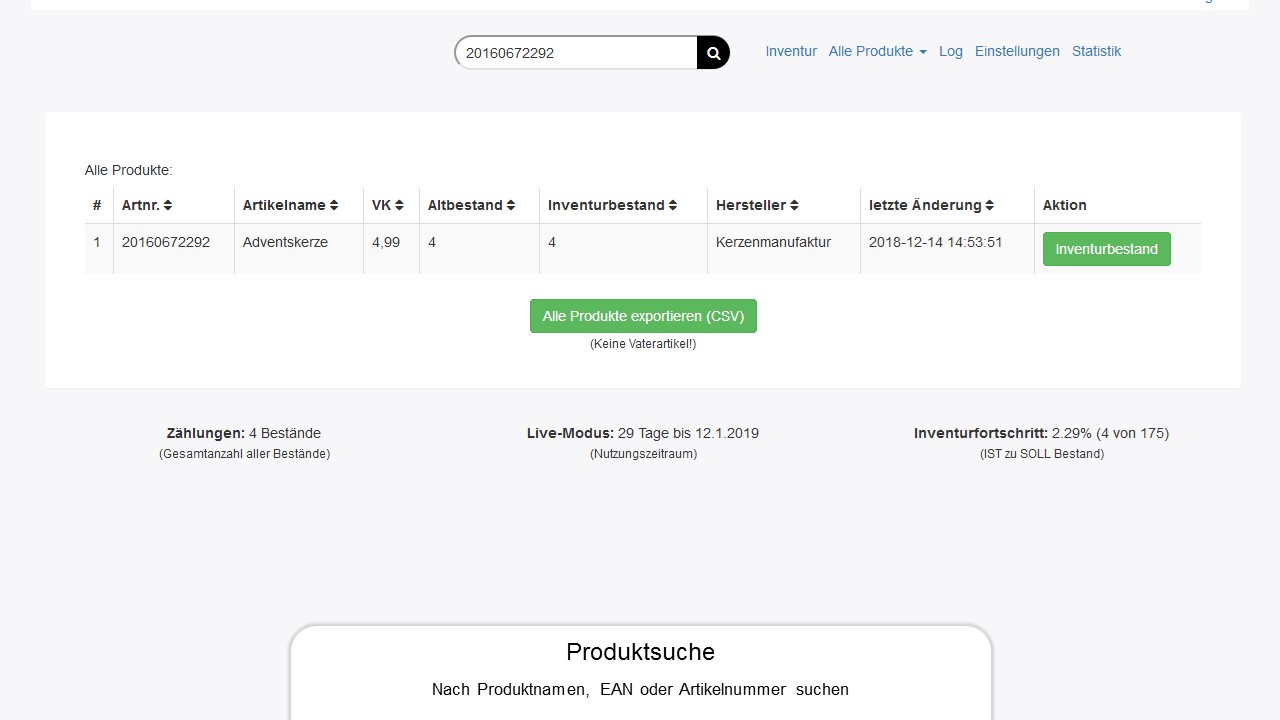Sort by letzte Änderung icon

coord(989,205)
